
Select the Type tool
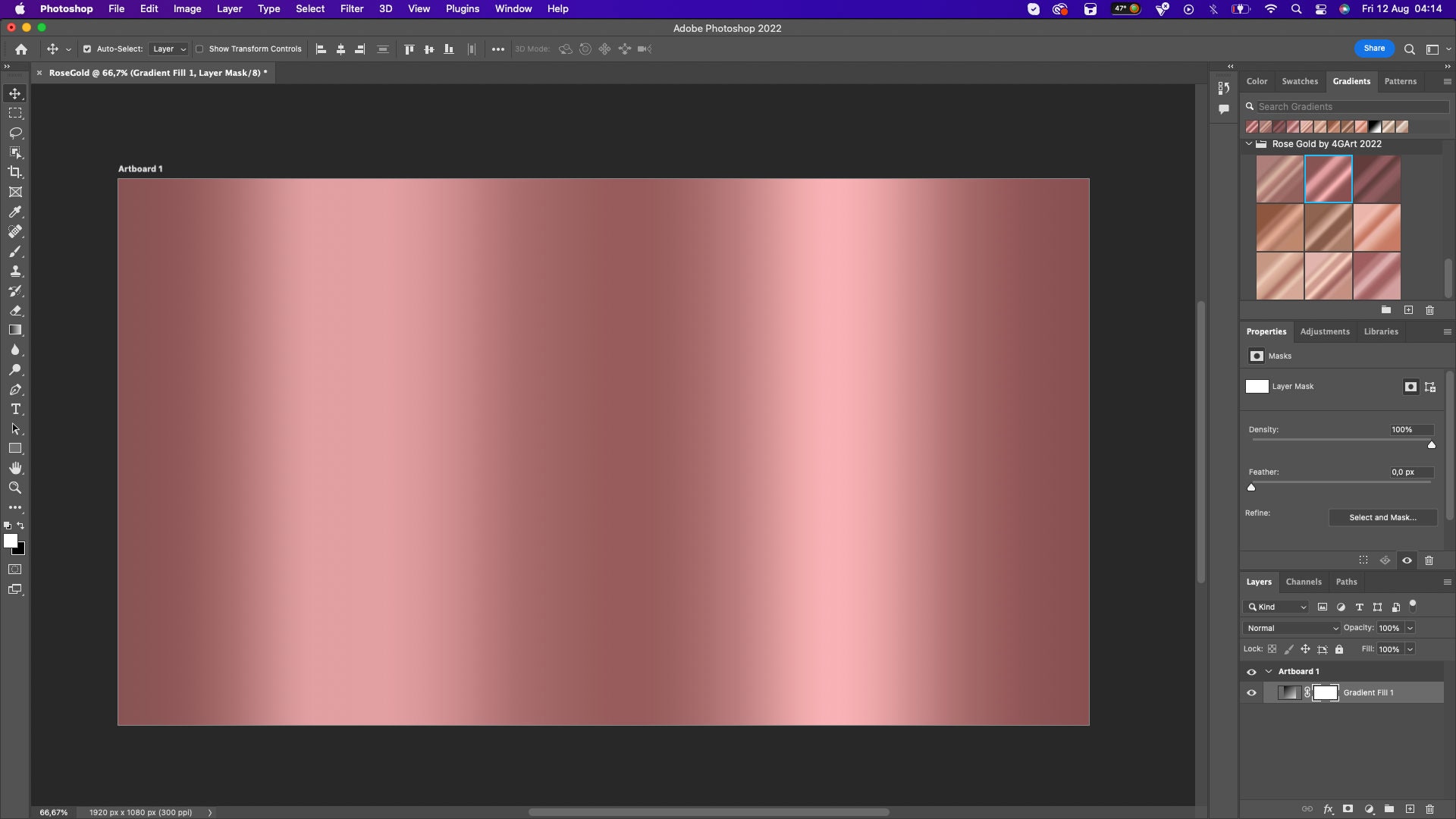pyautogui.click(x=15, y=409)
